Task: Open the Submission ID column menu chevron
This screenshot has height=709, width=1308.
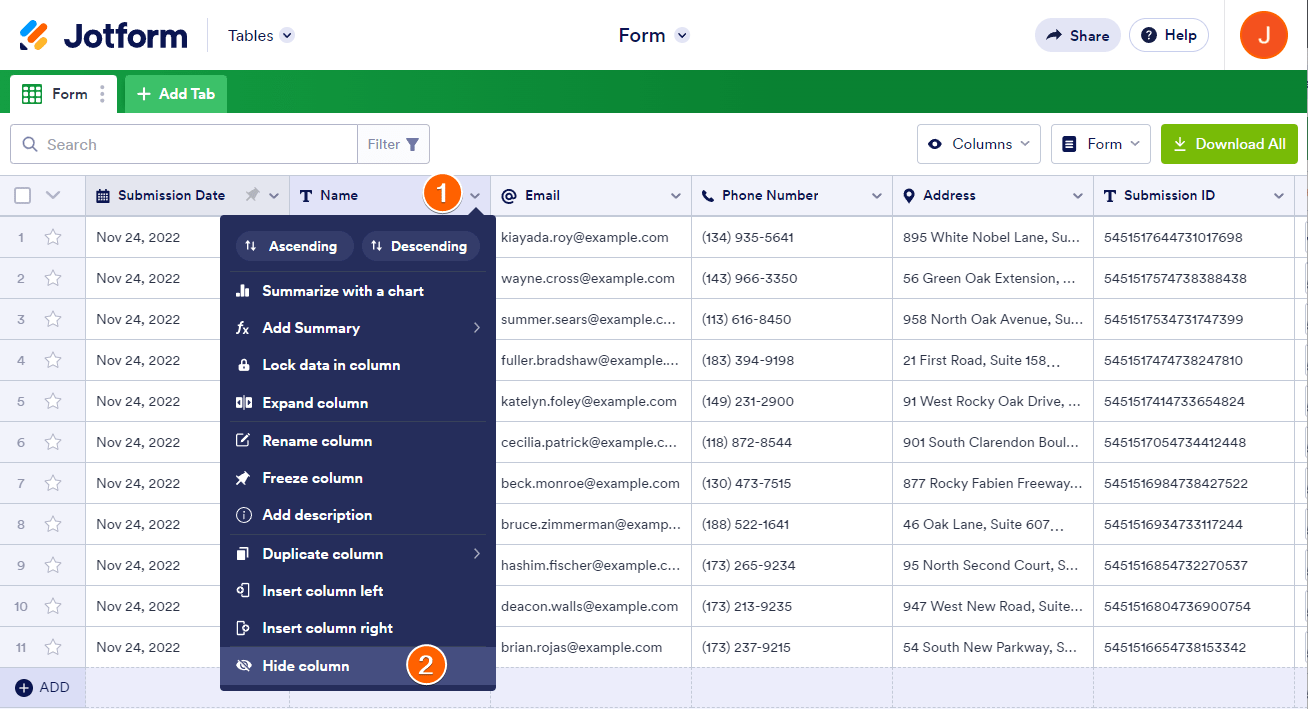Action: click(1279, 196)
